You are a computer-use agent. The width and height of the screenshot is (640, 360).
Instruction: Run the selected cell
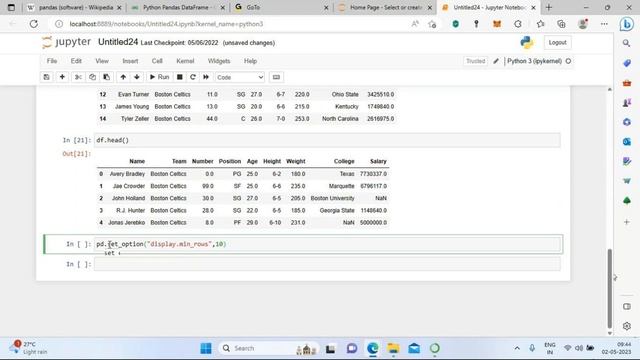pyautogui.click(x=159, y=77)
